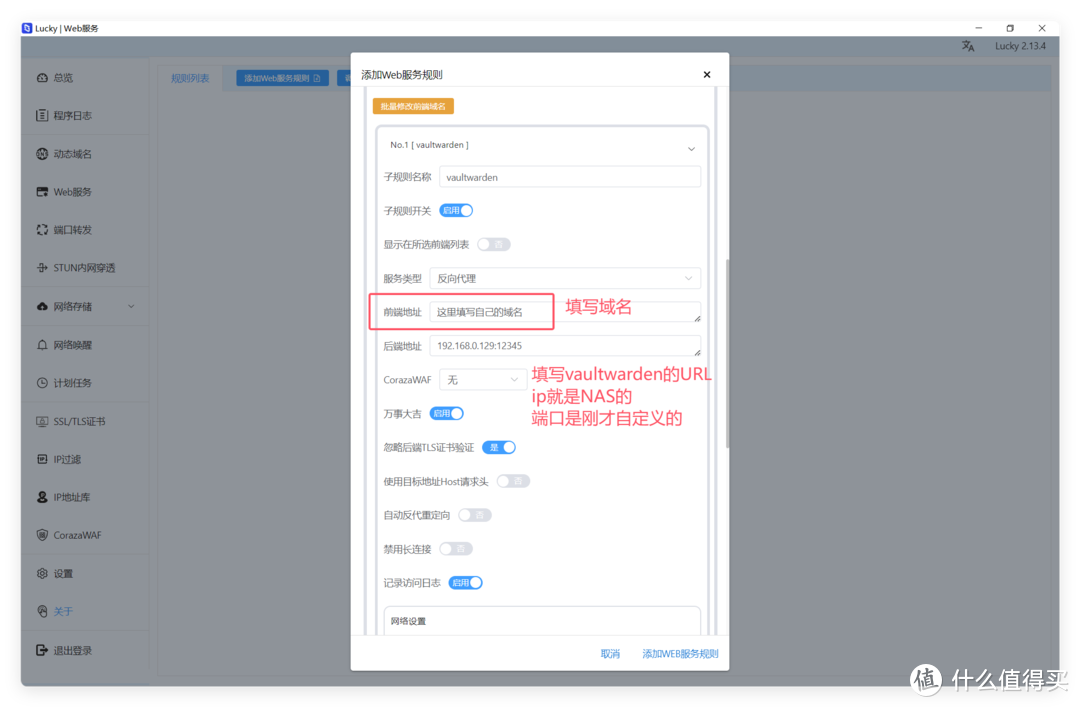The height and width of the screenshot is (707, 1080).
Task: Collapse the No.1 [ vaultwarden ] sub-rule panel
Action: tap(691, 149)
